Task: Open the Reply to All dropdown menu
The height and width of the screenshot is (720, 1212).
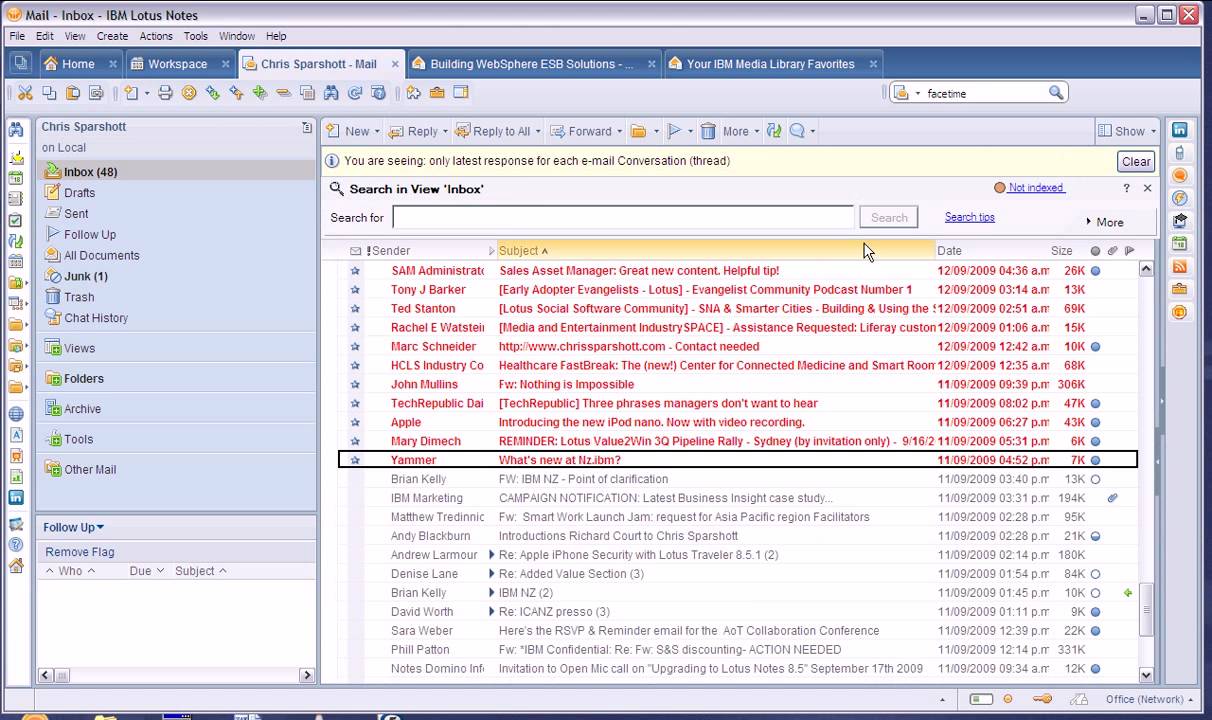Action: (x=538, y=131)
